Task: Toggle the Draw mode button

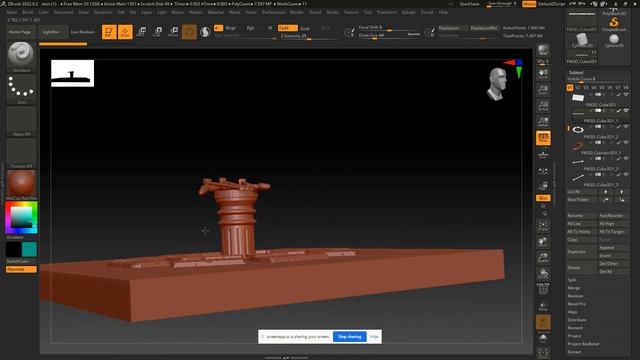Action: 125,32
